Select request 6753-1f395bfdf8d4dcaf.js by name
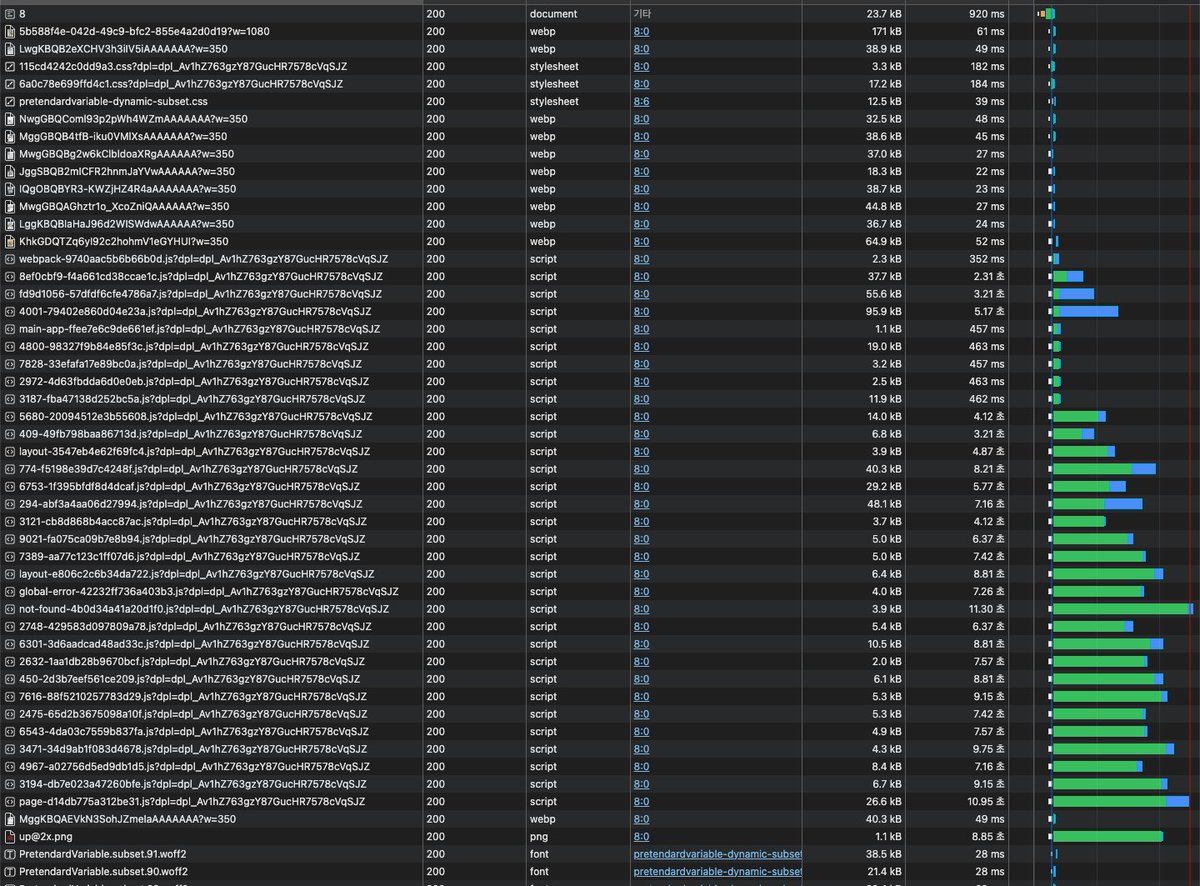The height and width of the screenshot is (886, 1200). [x=195, y=486]
